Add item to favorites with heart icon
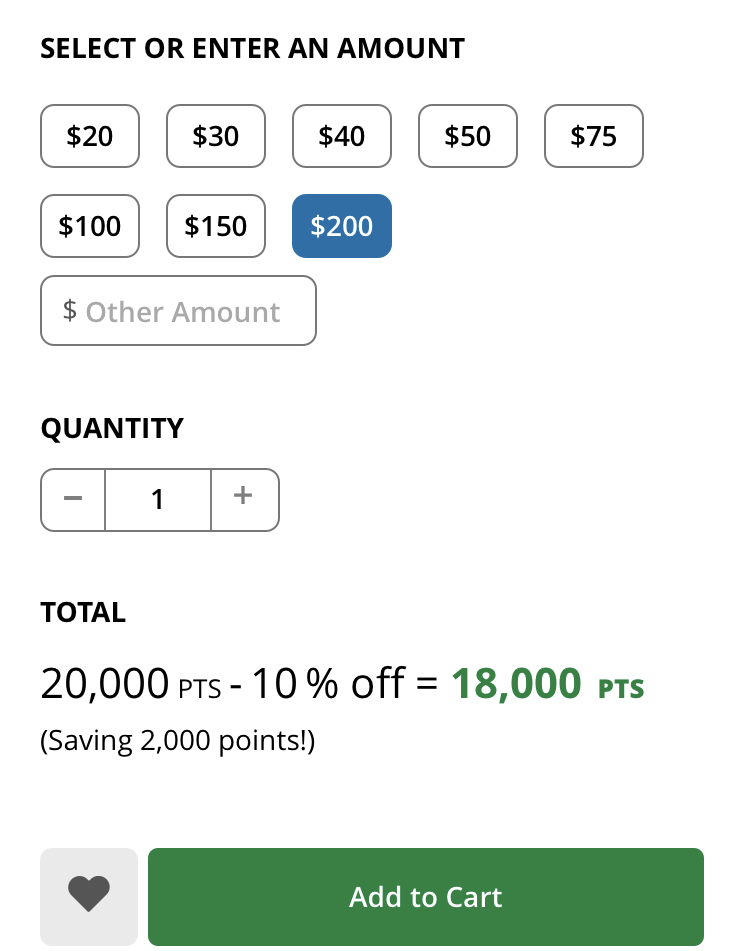Image resolution: width=750 pixels, height=951 pixels. [89, 896]
